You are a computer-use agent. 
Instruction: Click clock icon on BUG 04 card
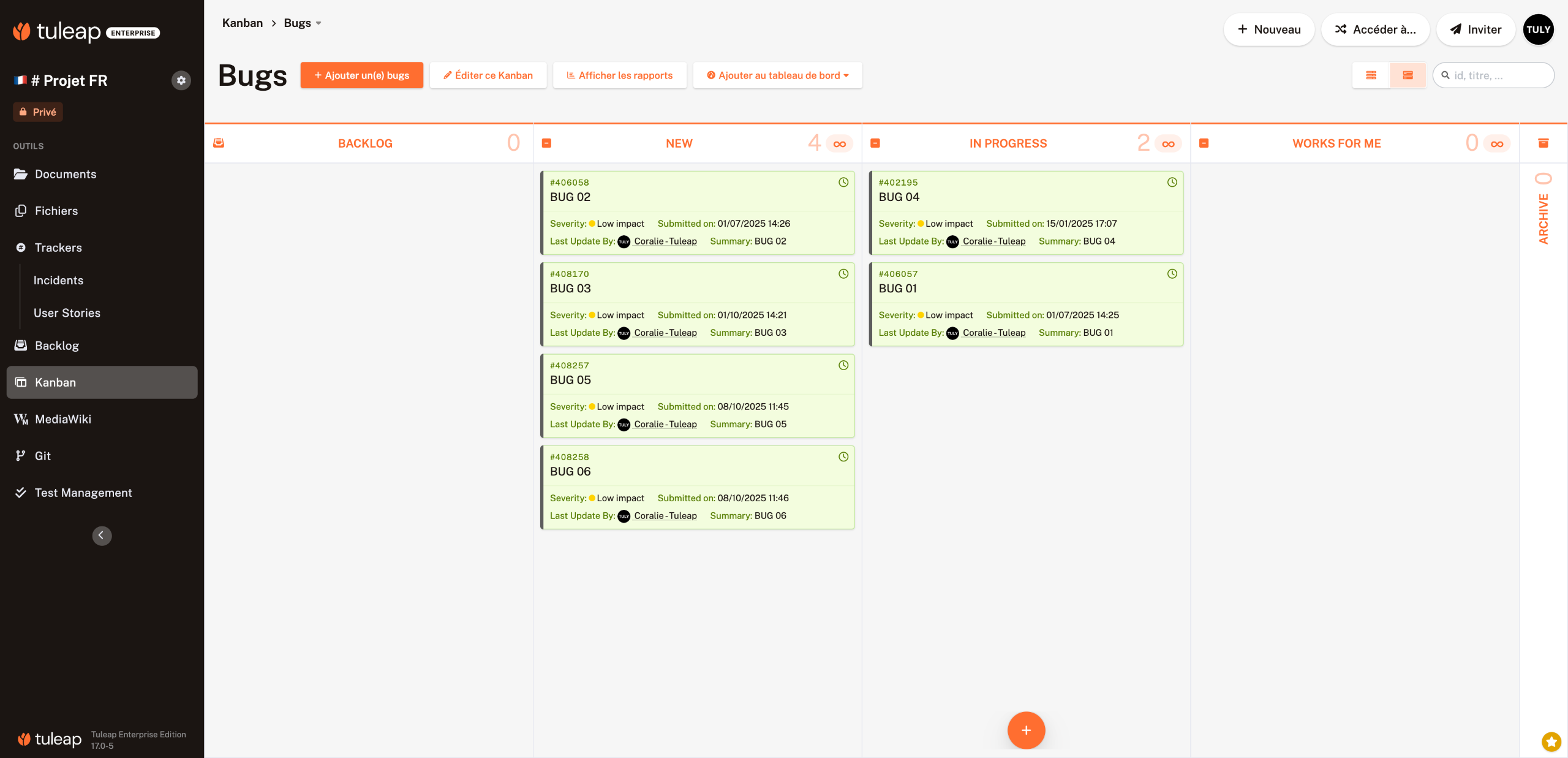pos(1172,183)
